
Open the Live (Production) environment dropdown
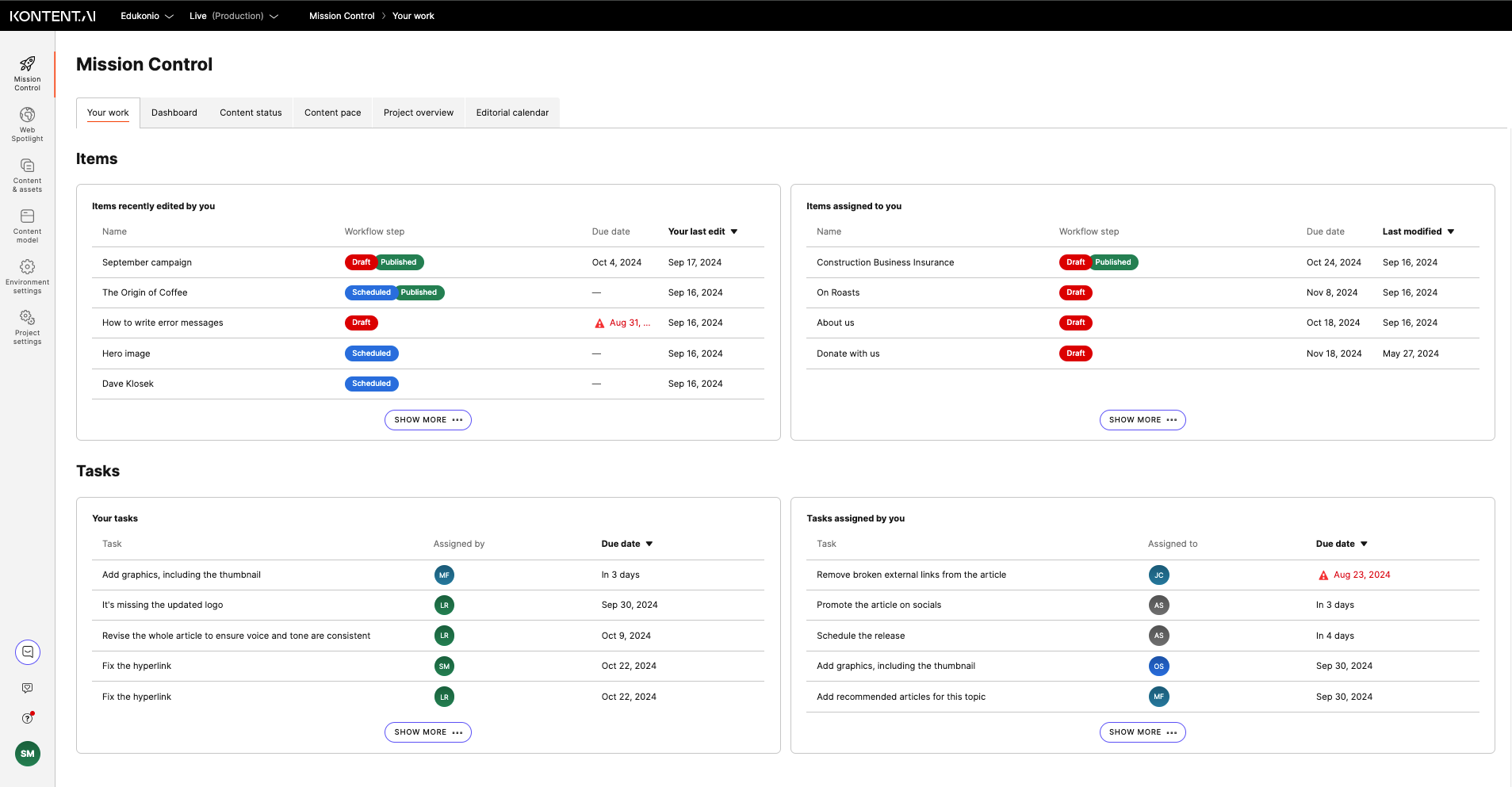(234, 15)
